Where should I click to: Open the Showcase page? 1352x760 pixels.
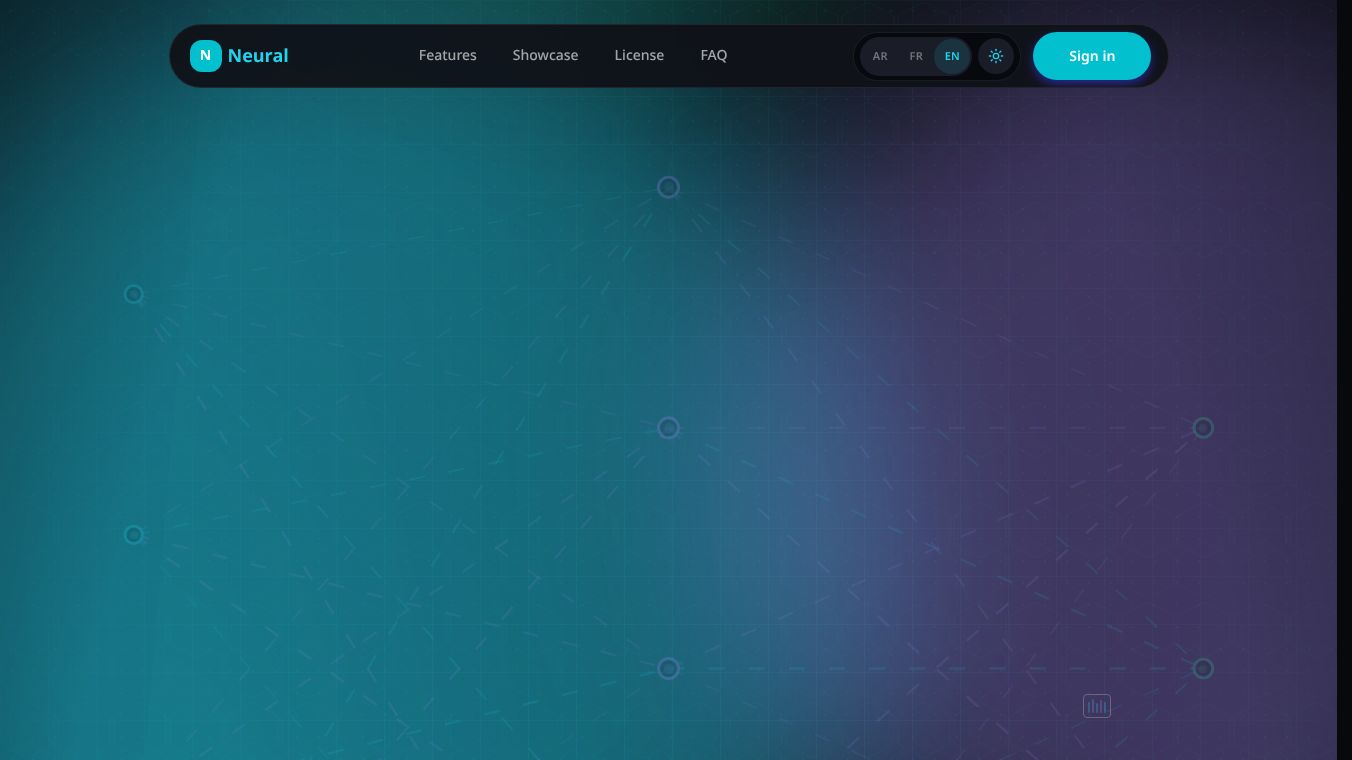tap(545, 55)
